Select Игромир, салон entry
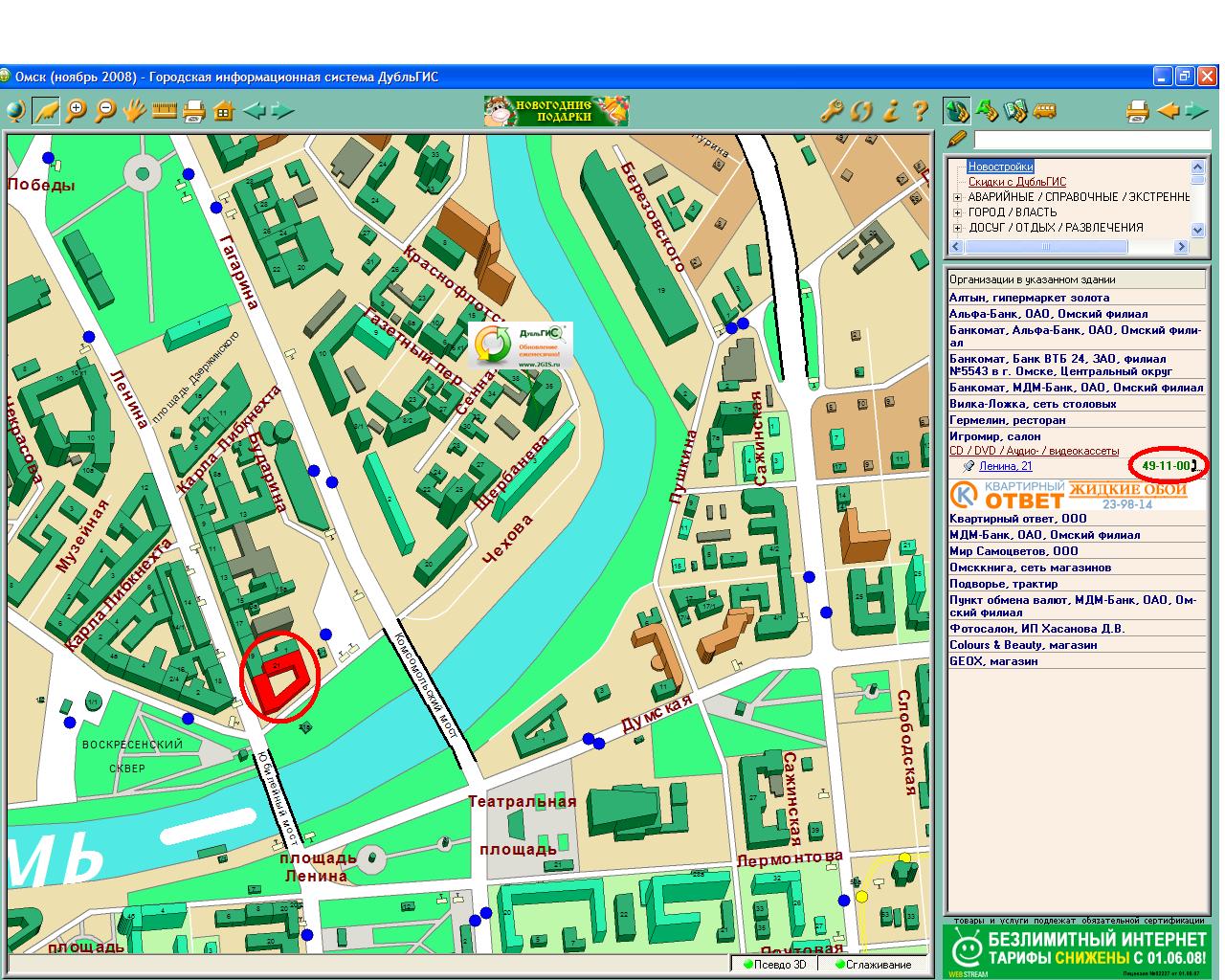The height and width of the screenshot is (980, 1225). [1077, 436]
